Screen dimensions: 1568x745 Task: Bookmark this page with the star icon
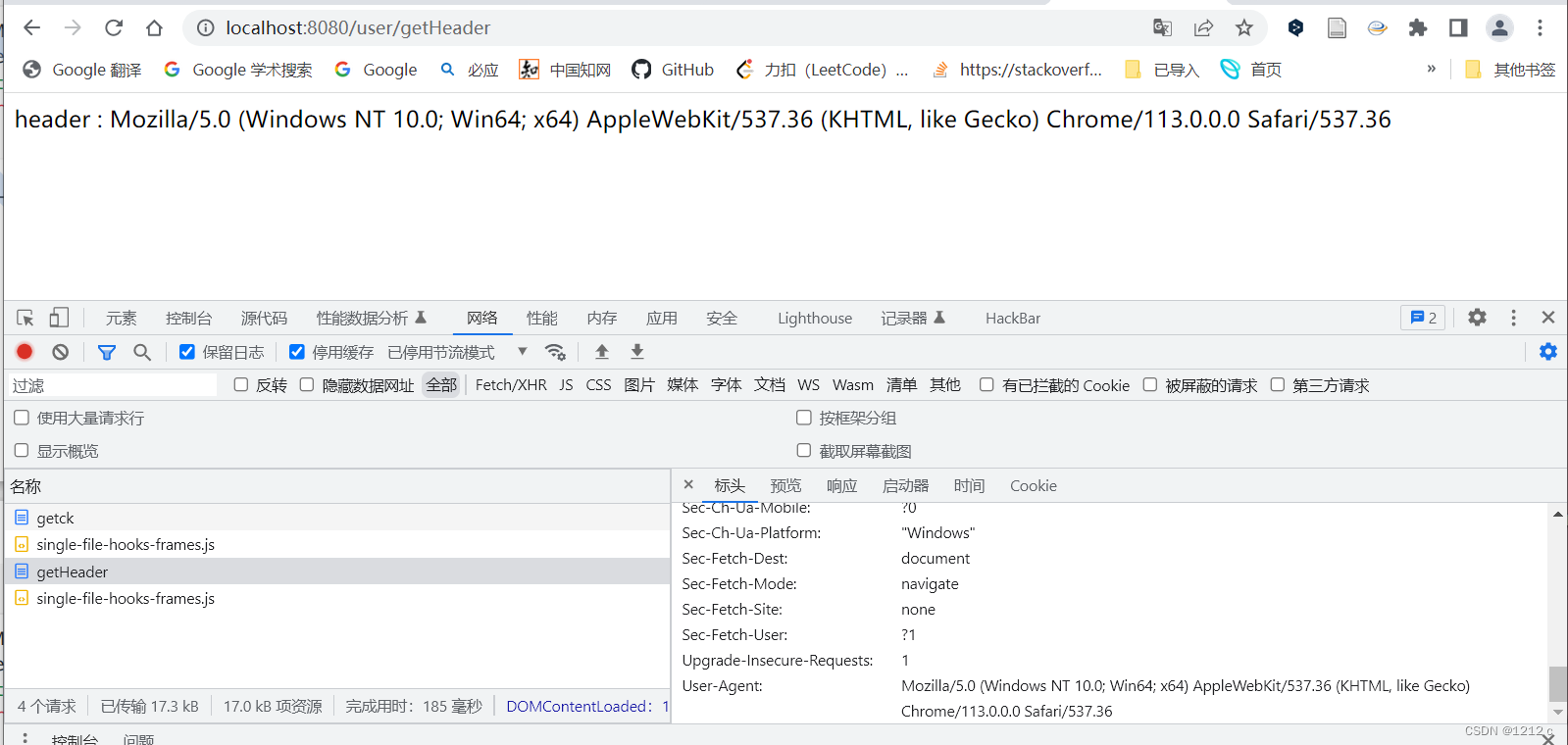pyautogui.click(x=1244, y=27)
